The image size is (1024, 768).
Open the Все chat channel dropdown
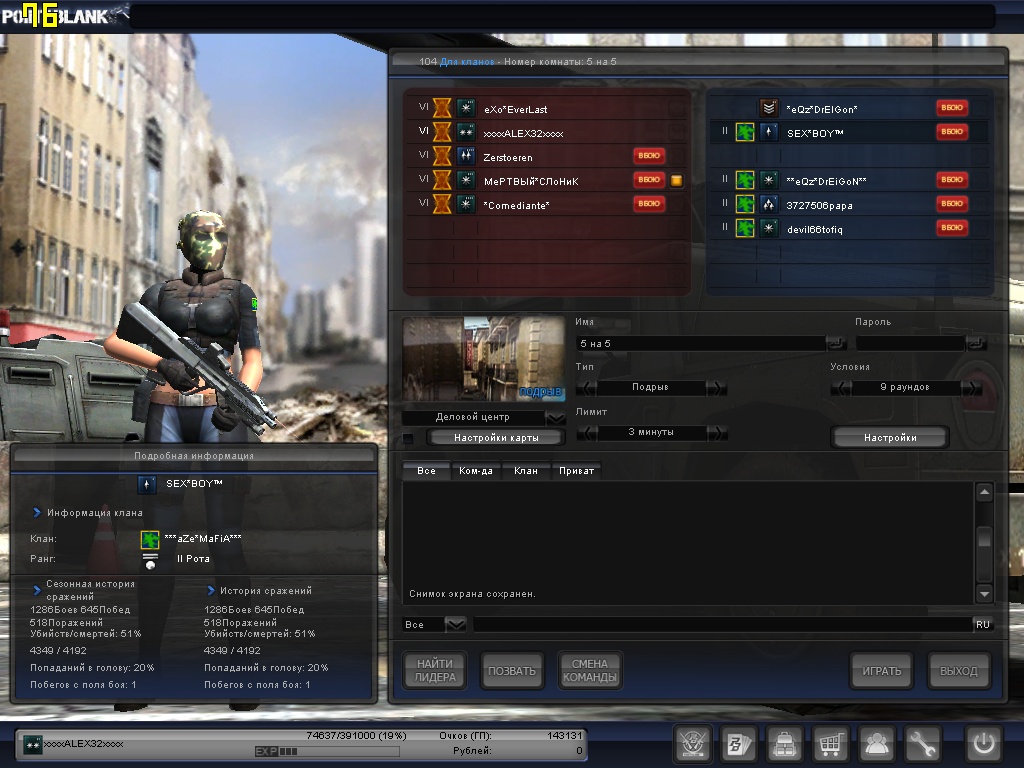coord(455,624)
